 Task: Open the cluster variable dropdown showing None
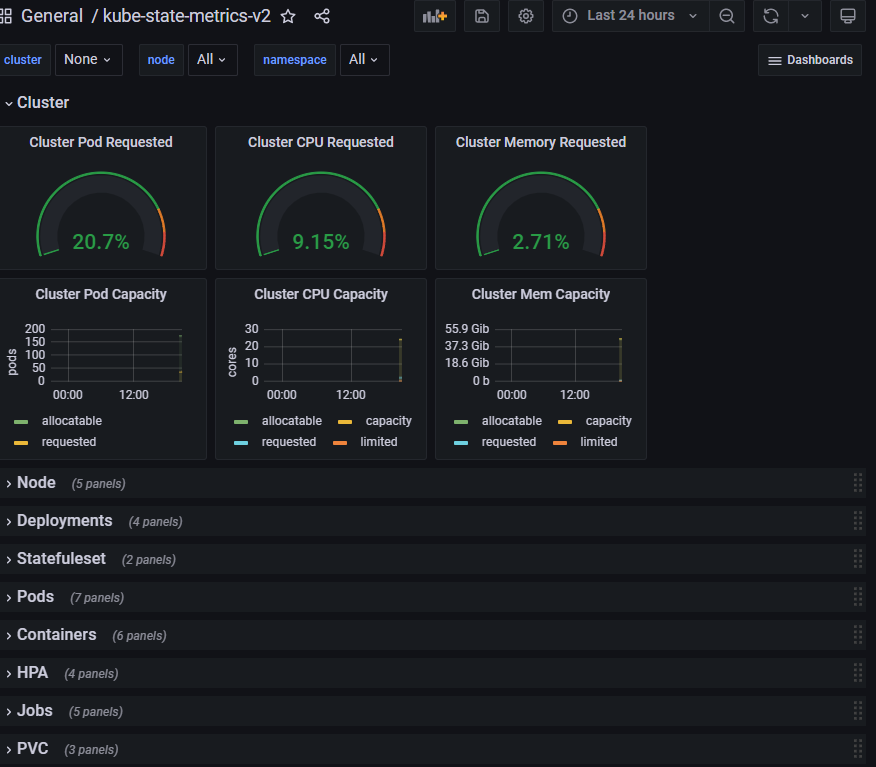(88, 60)
